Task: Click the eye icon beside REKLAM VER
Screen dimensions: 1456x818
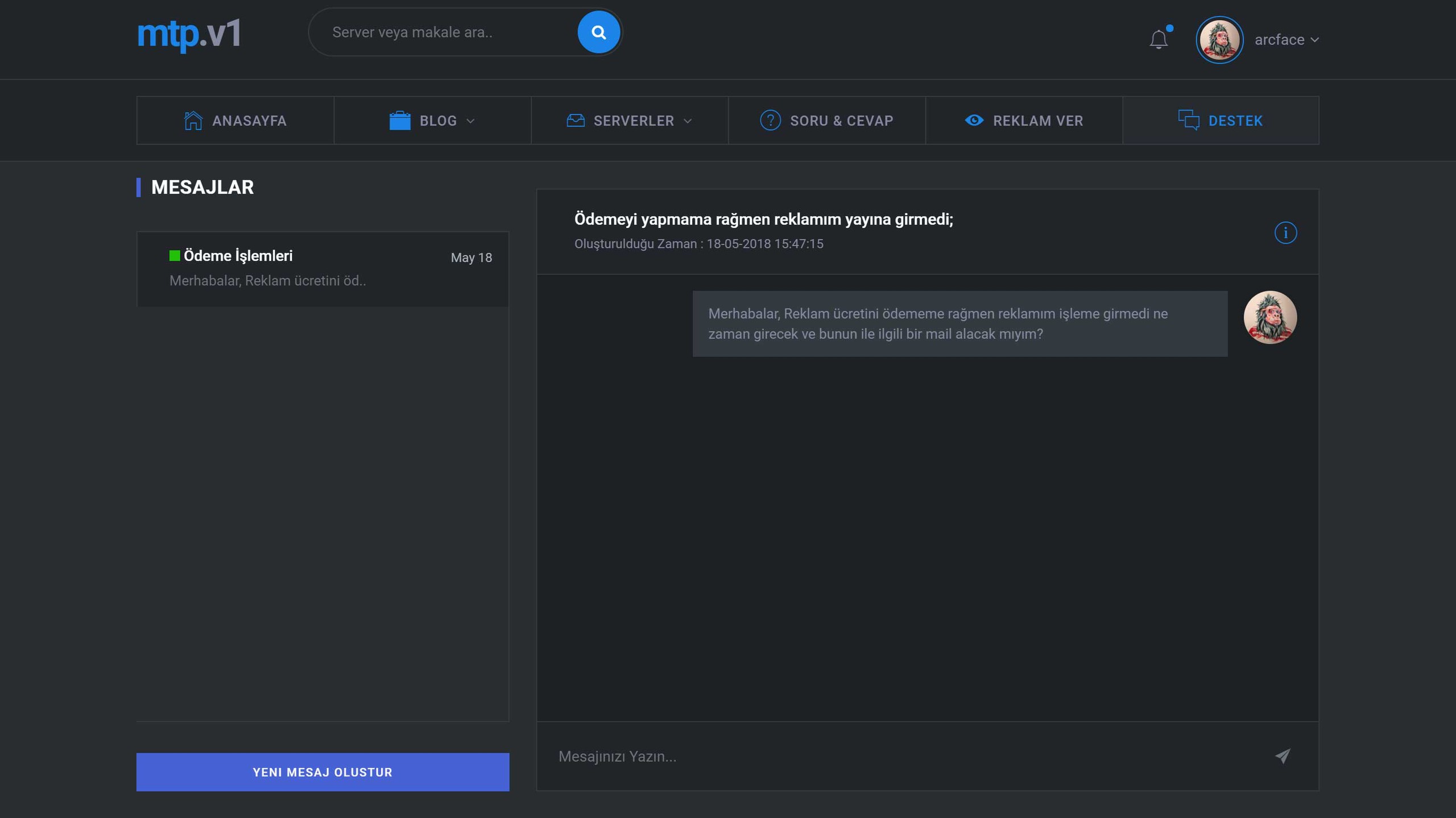Action: tap(974, 121)
